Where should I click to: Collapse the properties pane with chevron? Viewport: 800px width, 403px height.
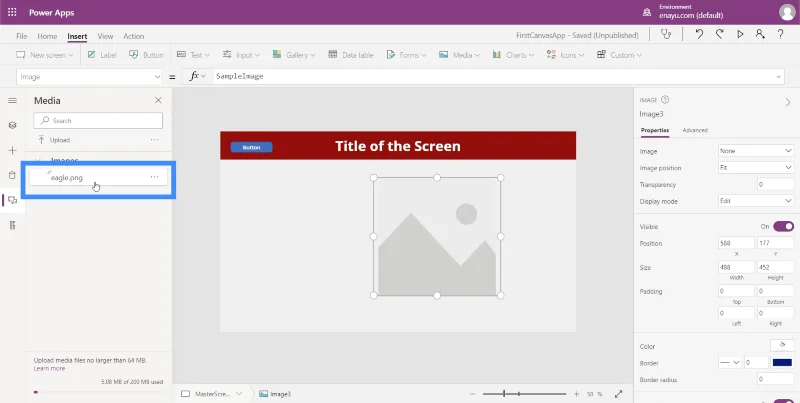click(788, 103)
